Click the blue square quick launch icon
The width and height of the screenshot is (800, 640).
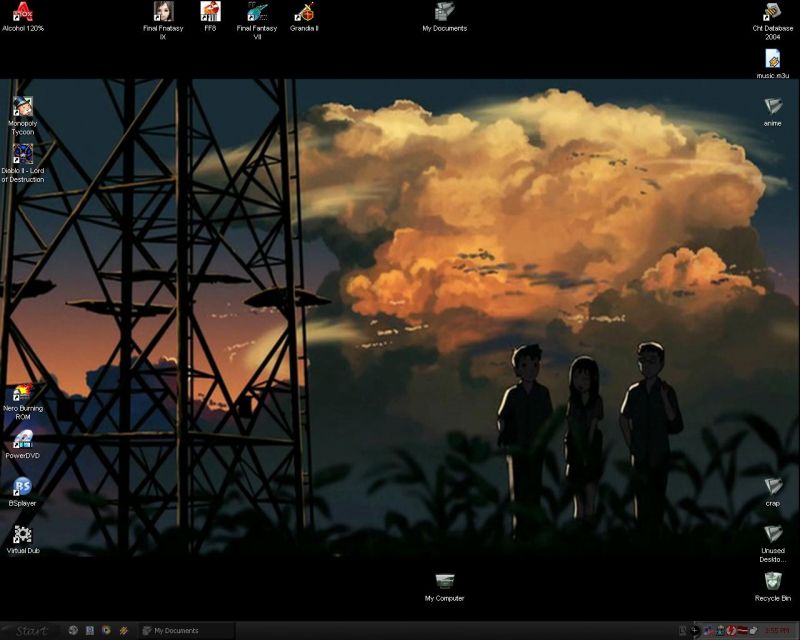90,630
